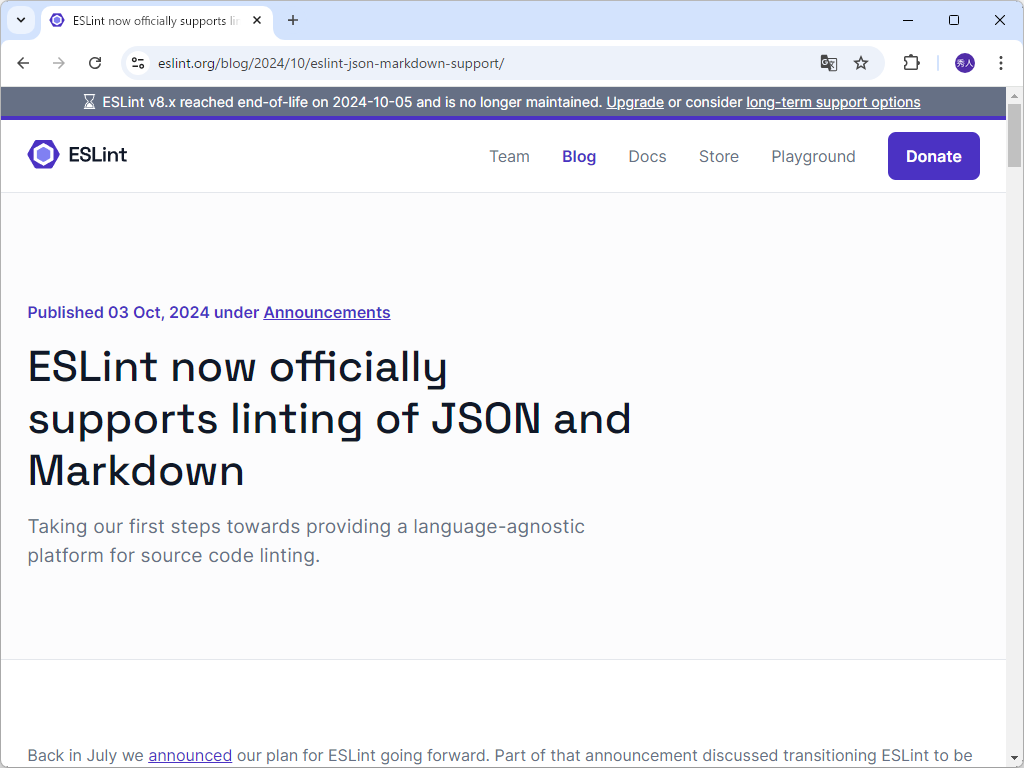Go back using the browser back arrow
Image resolution: width=1024 pixels, height=768 pixels.
point(24,63)
